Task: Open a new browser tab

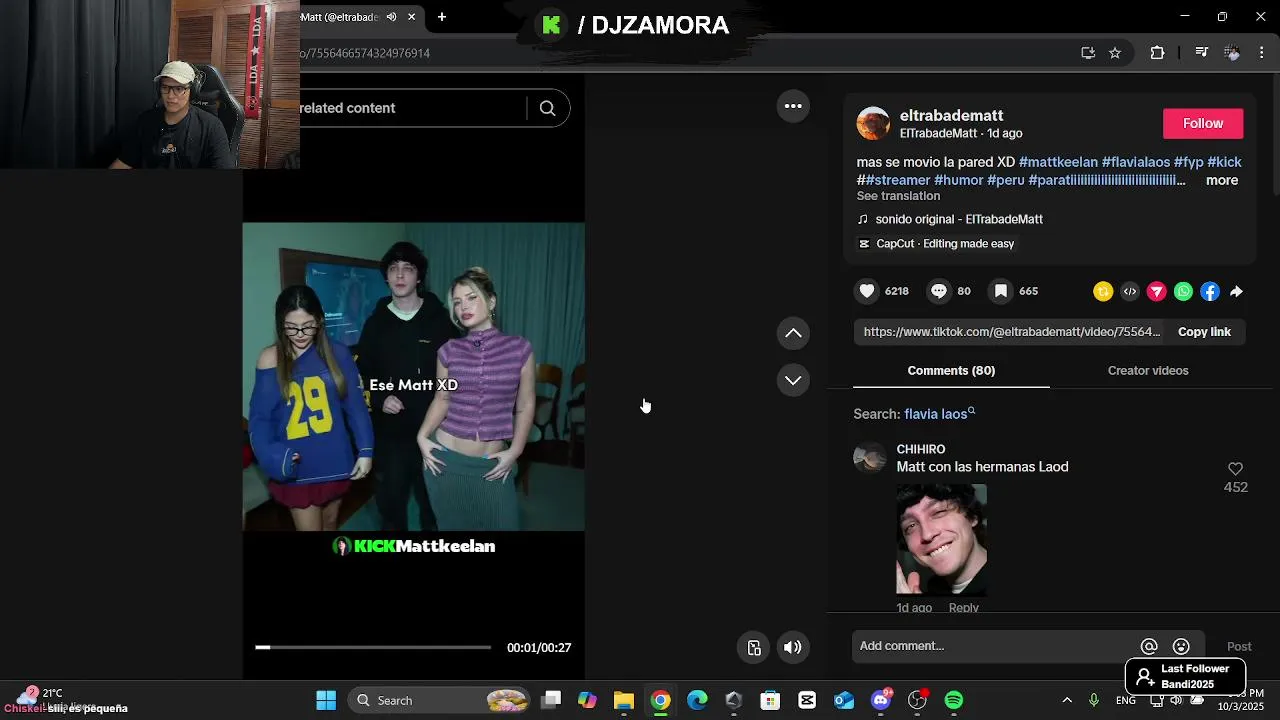Action: (441, 17)
